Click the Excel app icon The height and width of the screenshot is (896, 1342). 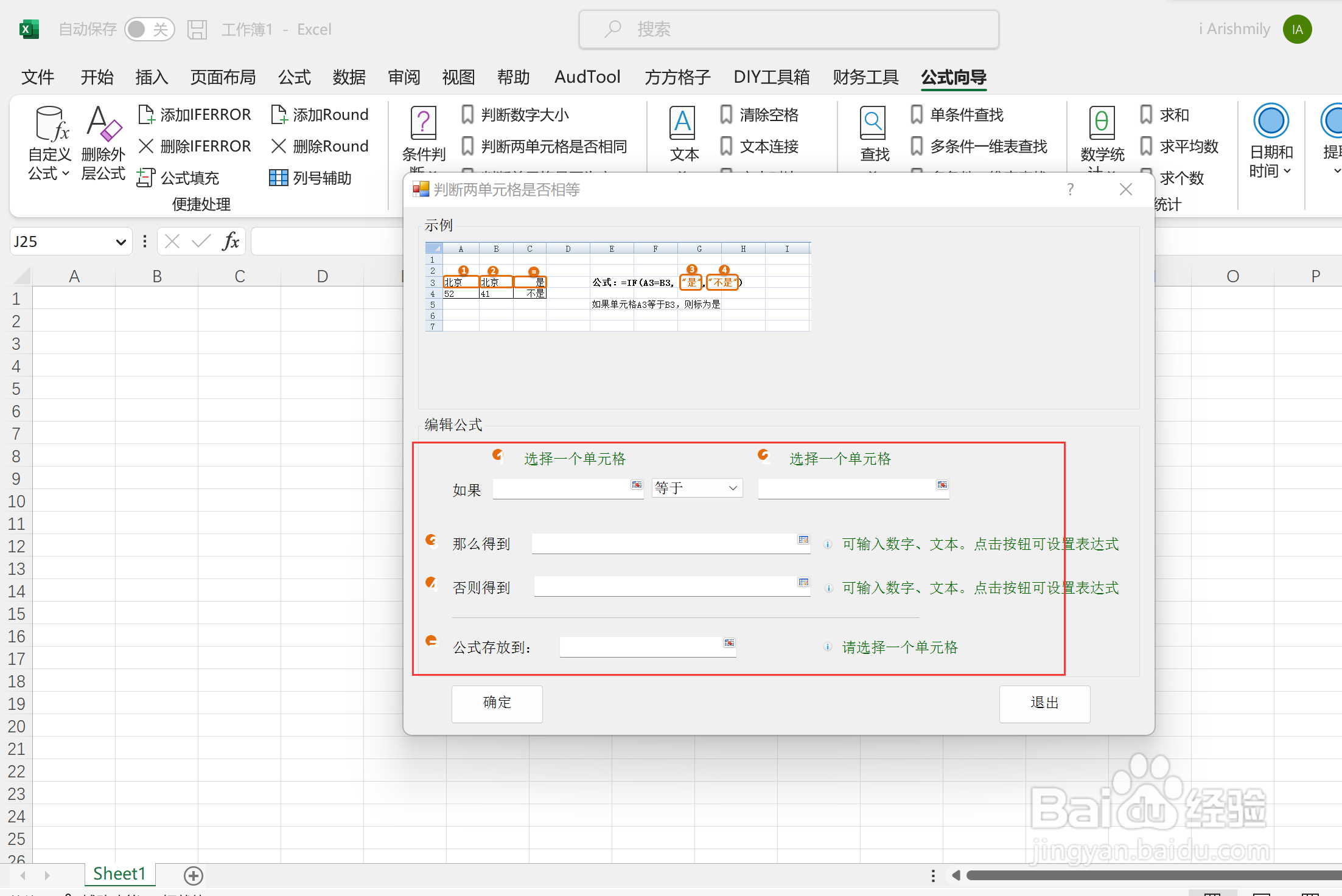(x=29, y=29)
